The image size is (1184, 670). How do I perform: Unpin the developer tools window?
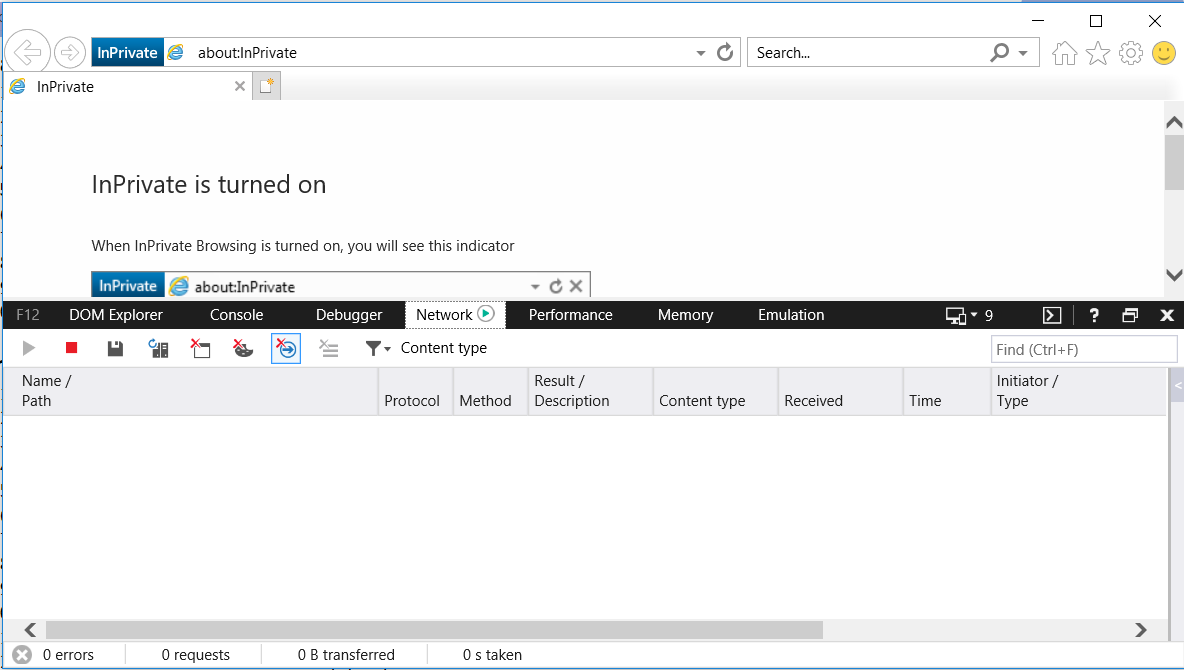(1130, 315)
